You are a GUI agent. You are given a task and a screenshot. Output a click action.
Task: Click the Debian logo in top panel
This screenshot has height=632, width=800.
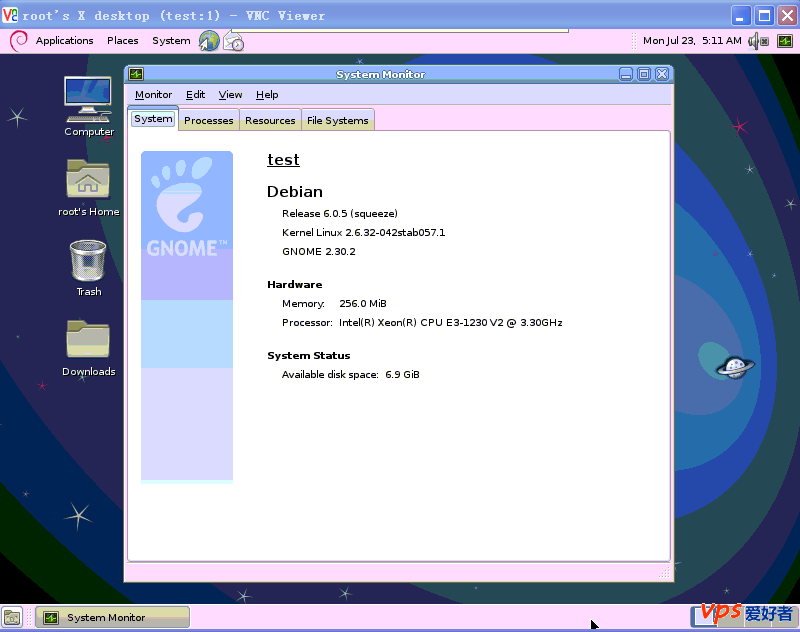(x=18, y=41)
